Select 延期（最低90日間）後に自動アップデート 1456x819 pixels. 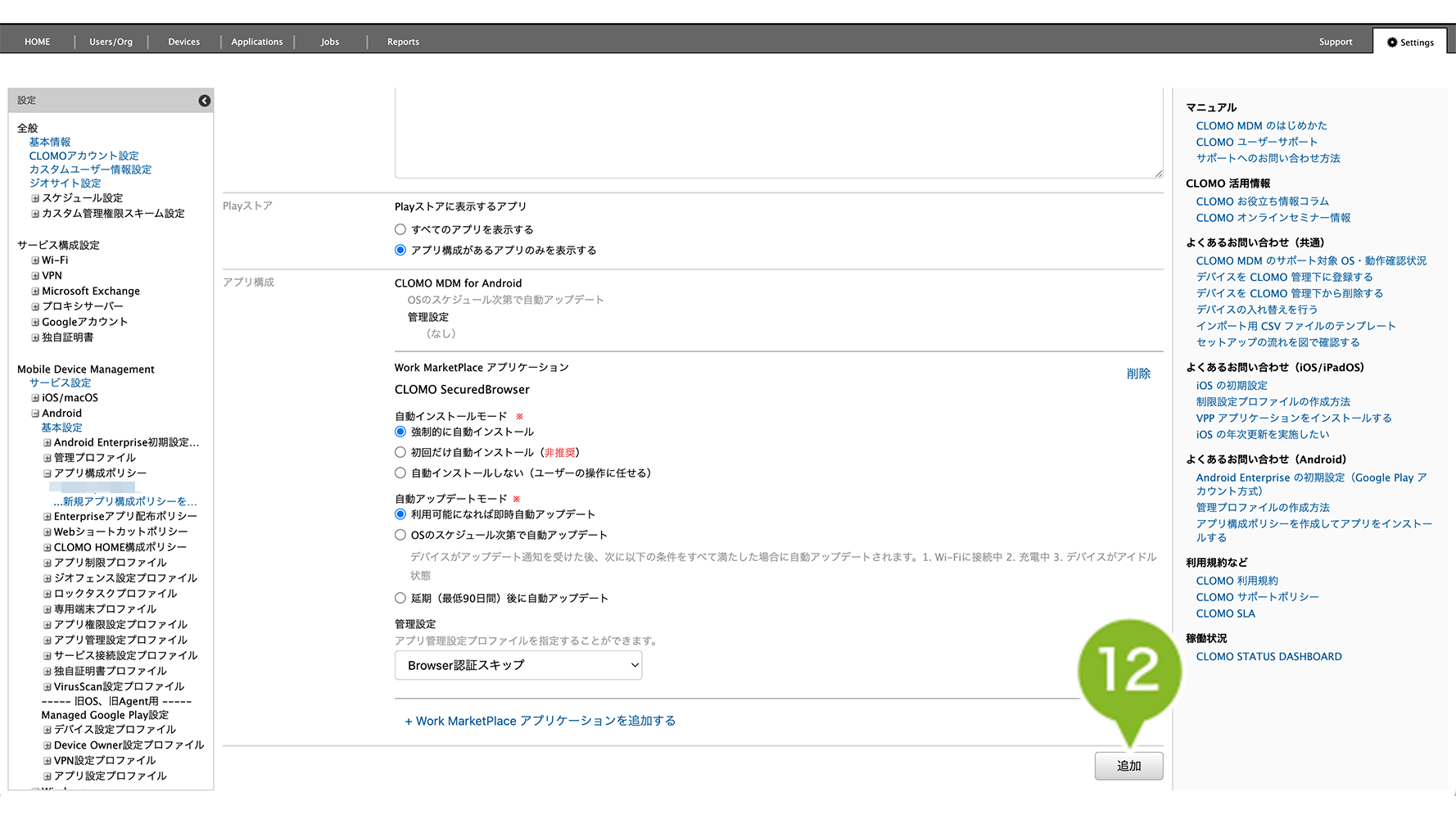click(400, 598)
